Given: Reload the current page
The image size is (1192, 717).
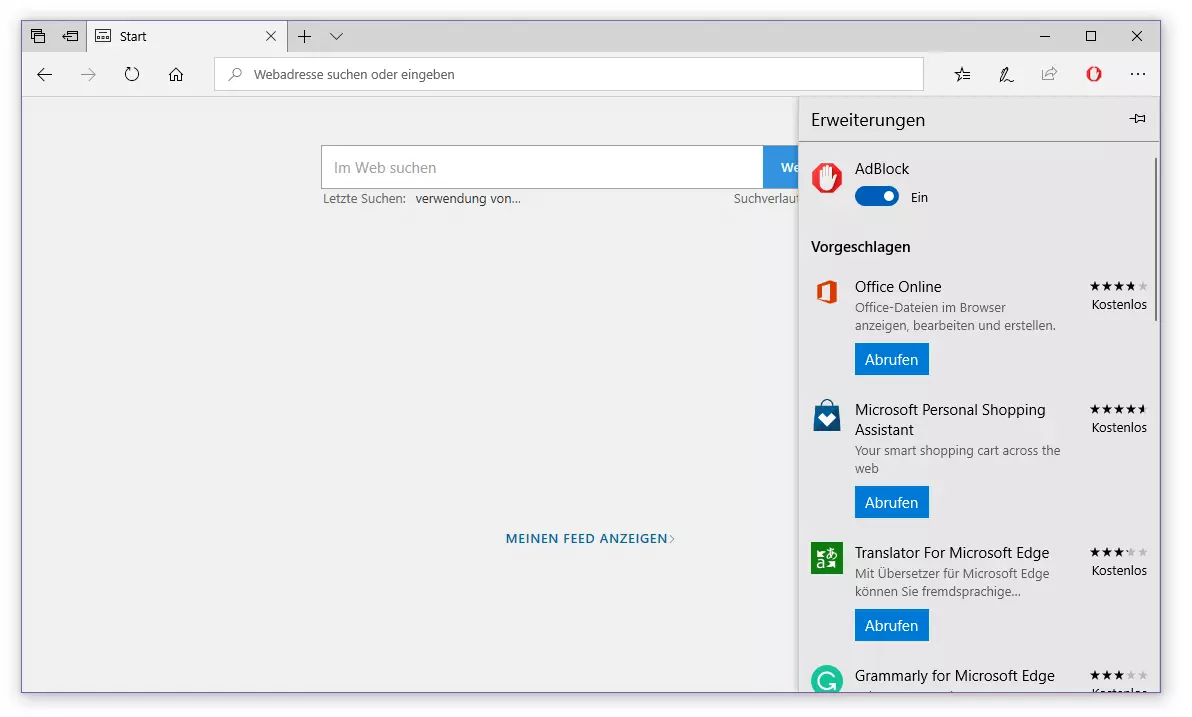Looking at the screenshot, I should [x=132, y=74].
